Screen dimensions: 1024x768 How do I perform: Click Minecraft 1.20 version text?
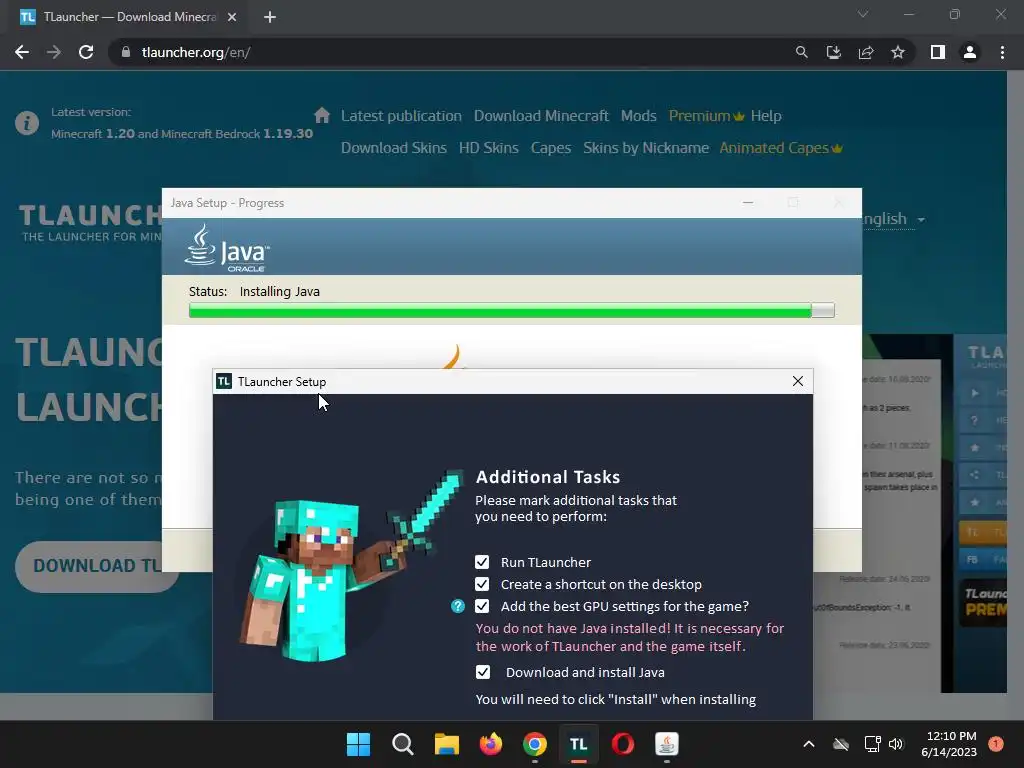(x=93, y=133)
